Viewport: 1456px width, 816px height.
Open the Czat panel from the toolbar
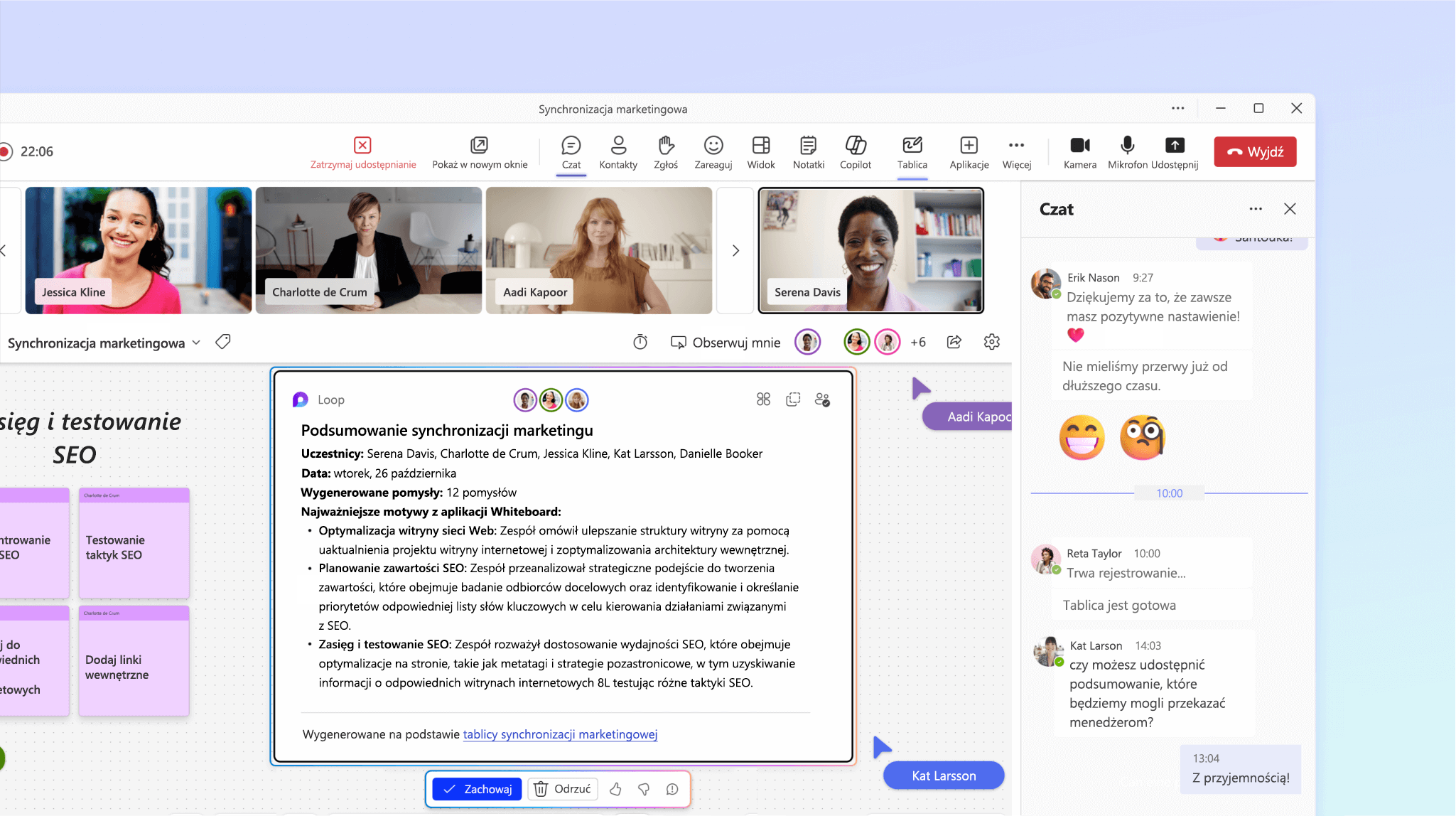(x=571, y=152)
